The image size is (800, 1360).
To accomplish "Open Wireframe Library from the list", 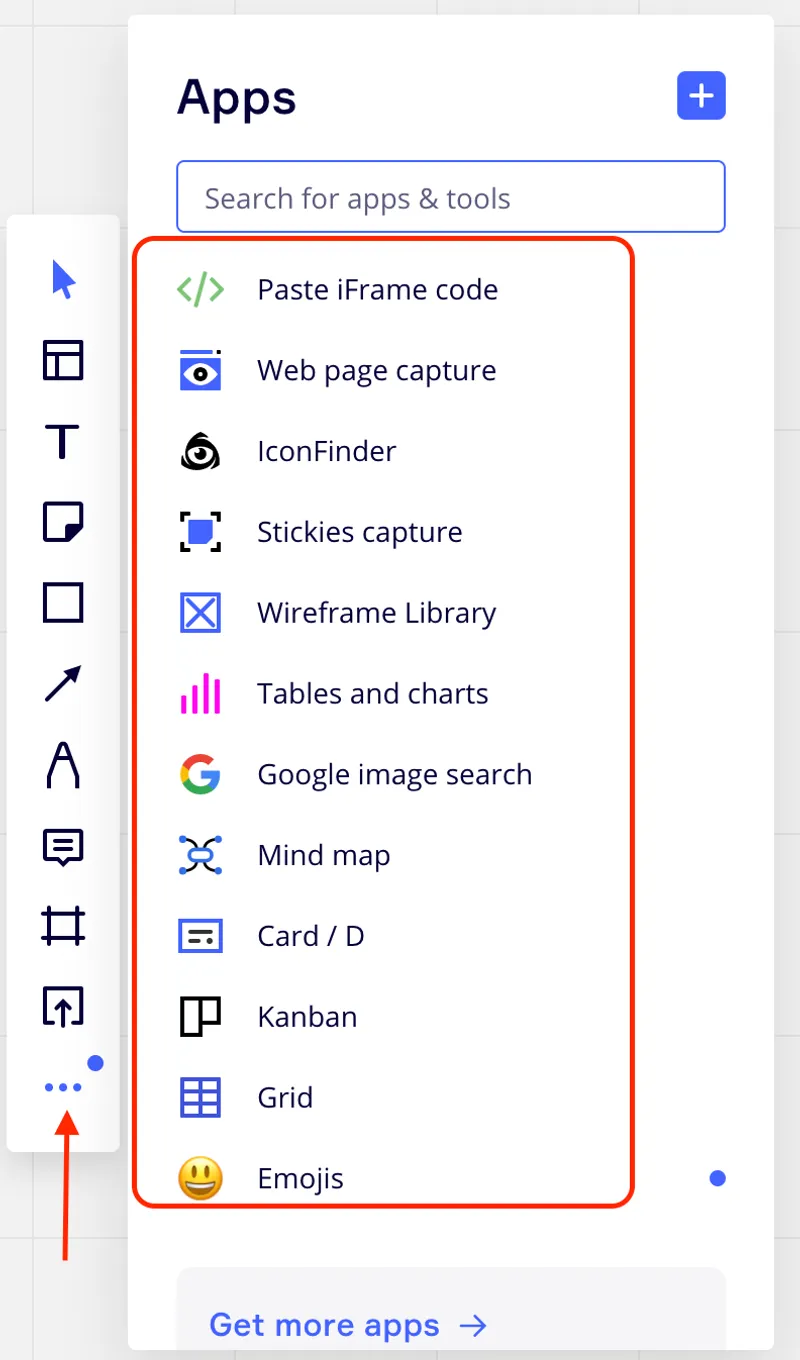I will [376, 613].
